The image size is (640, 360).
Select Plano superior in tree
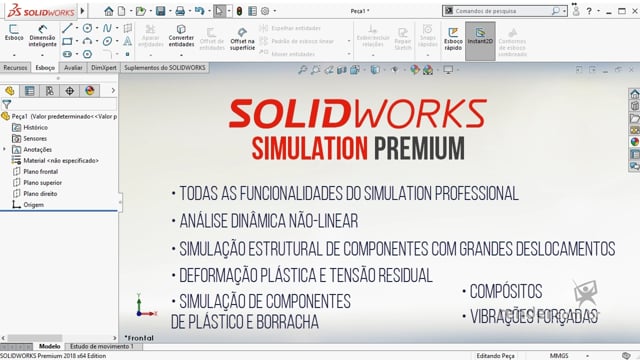[x=42, y=182]
